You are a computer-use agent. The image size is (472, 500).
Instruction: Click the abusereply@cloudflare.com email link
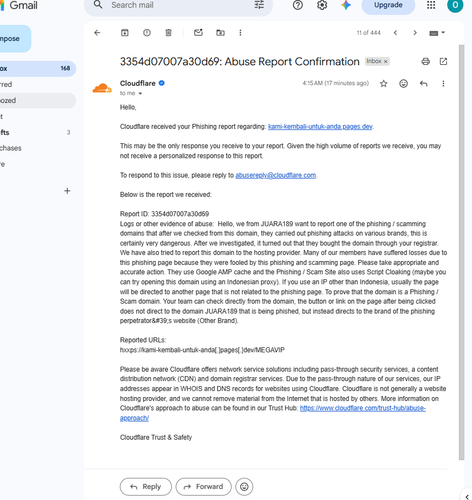tap(276, 175)
